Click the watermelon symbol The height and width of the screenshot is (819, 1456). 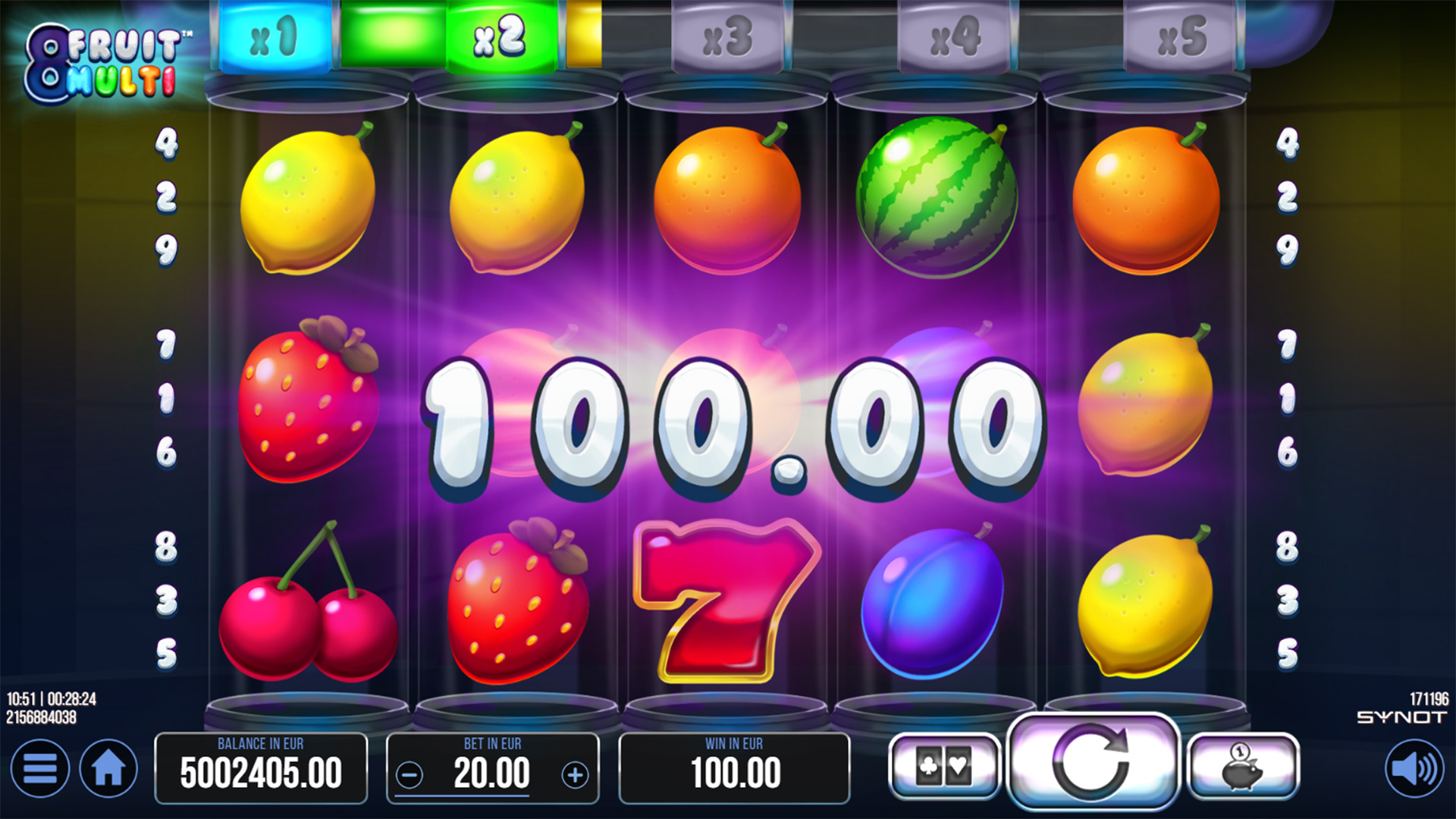pos(936,197)
